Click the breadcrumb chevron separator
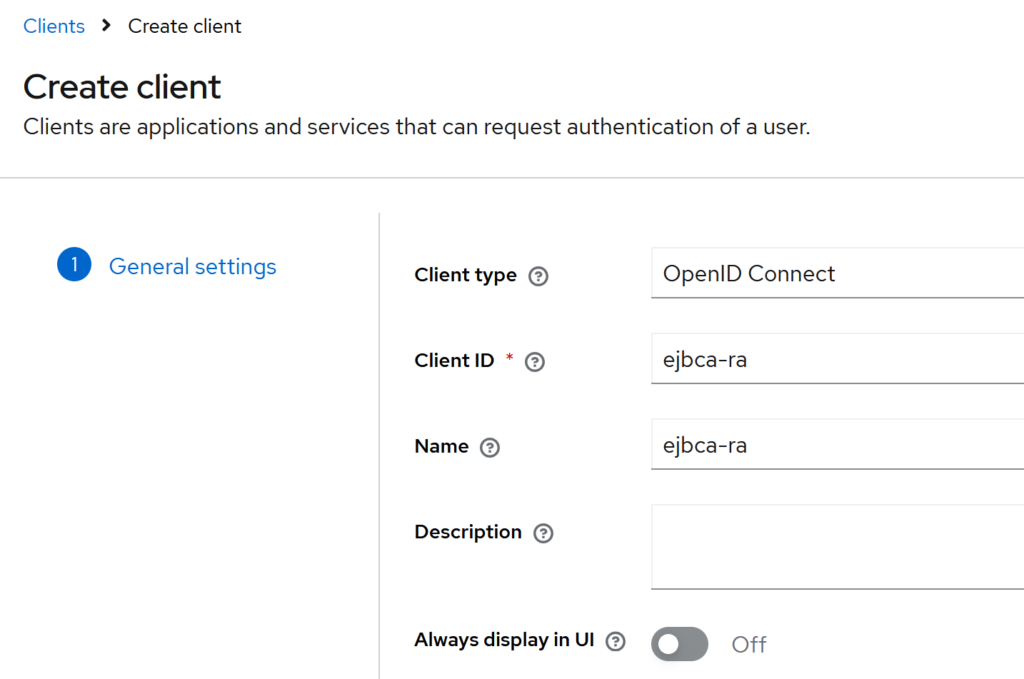Viewport: 1024px width, 679px height. pyautogui.click(x=106, y=26)
